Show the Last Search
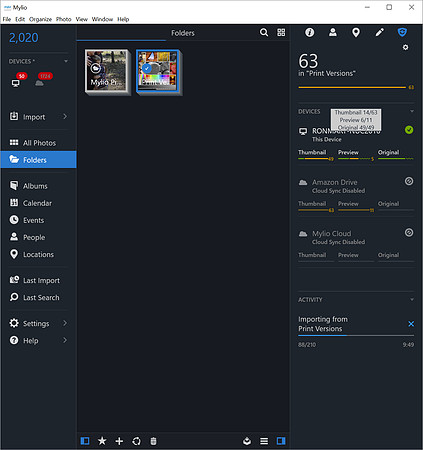The width and height of the screenshot is (423, 450). tap(38, 297)
